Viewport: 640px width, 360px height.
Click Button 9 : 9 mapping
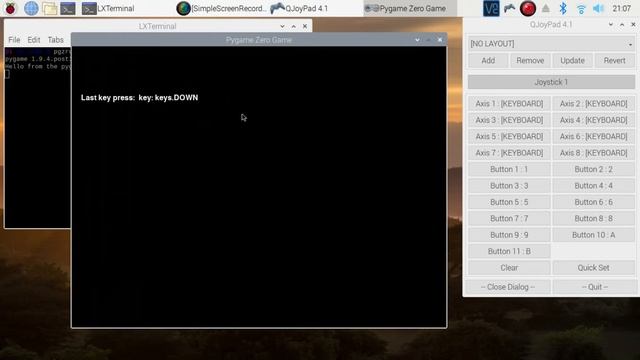coord(509,235)
